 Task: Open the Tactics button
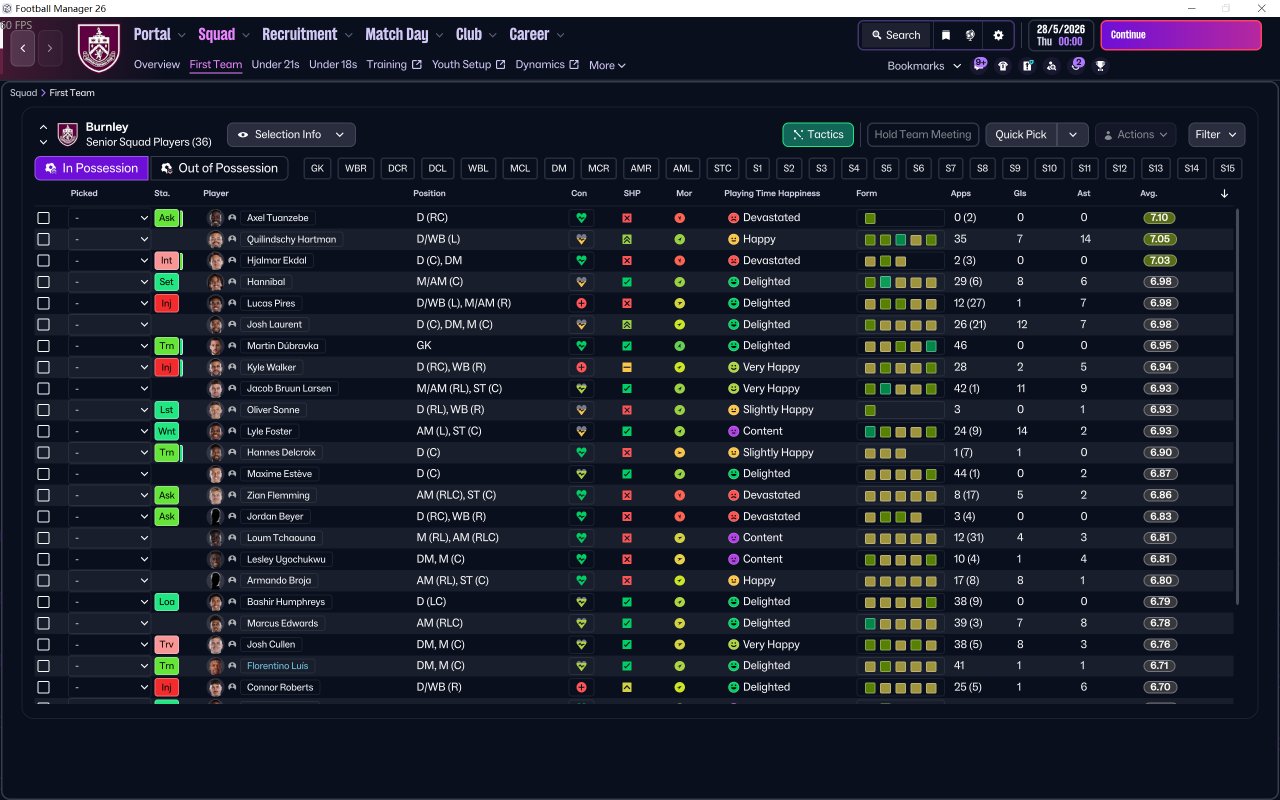coord(818,134)
